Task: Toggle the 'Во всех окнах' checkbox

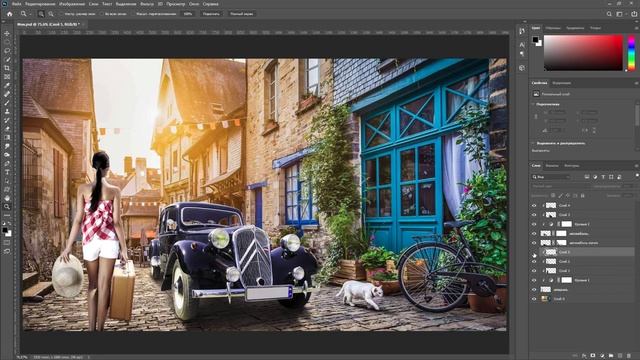Action: (102, 14)
